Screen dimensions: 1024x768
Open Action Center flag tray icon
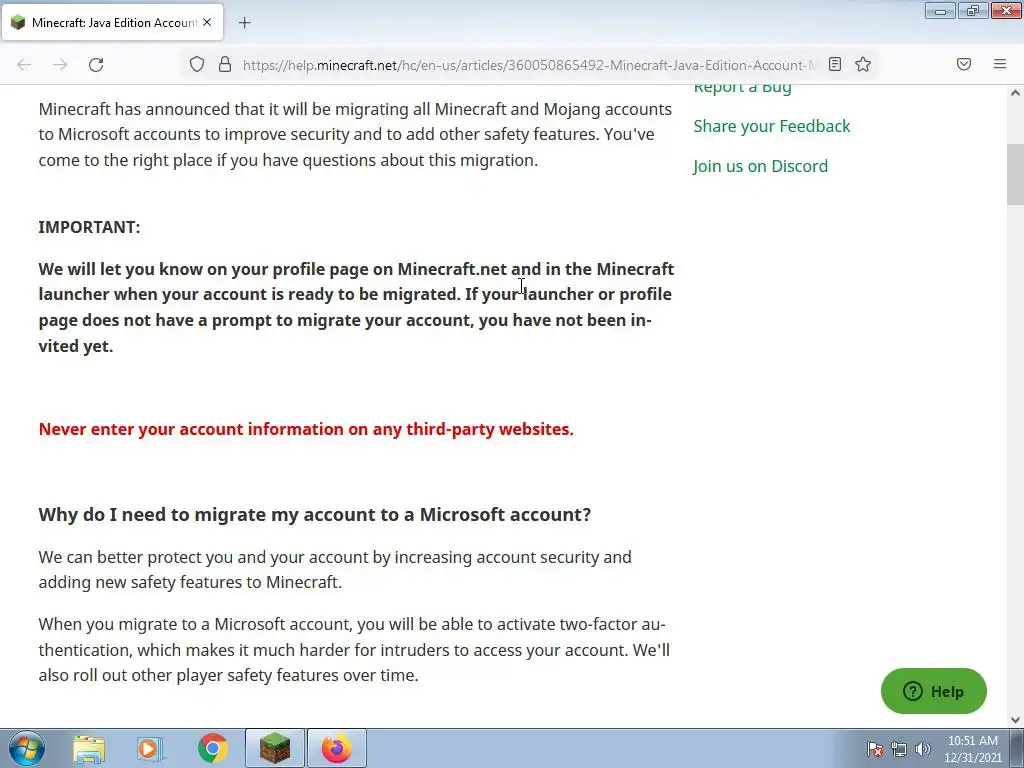(874, 749)
